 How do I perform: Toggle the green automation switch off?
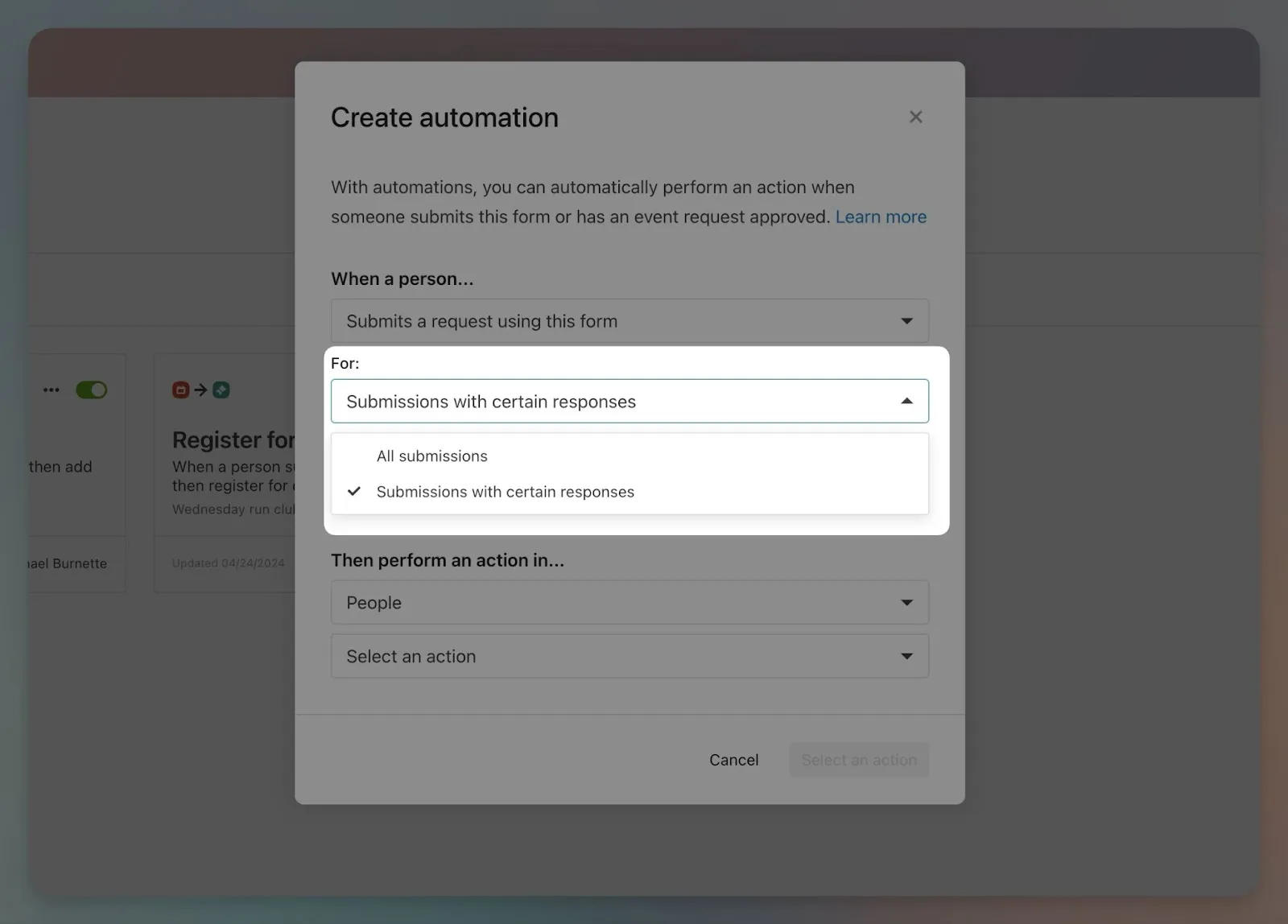point(91,390)
